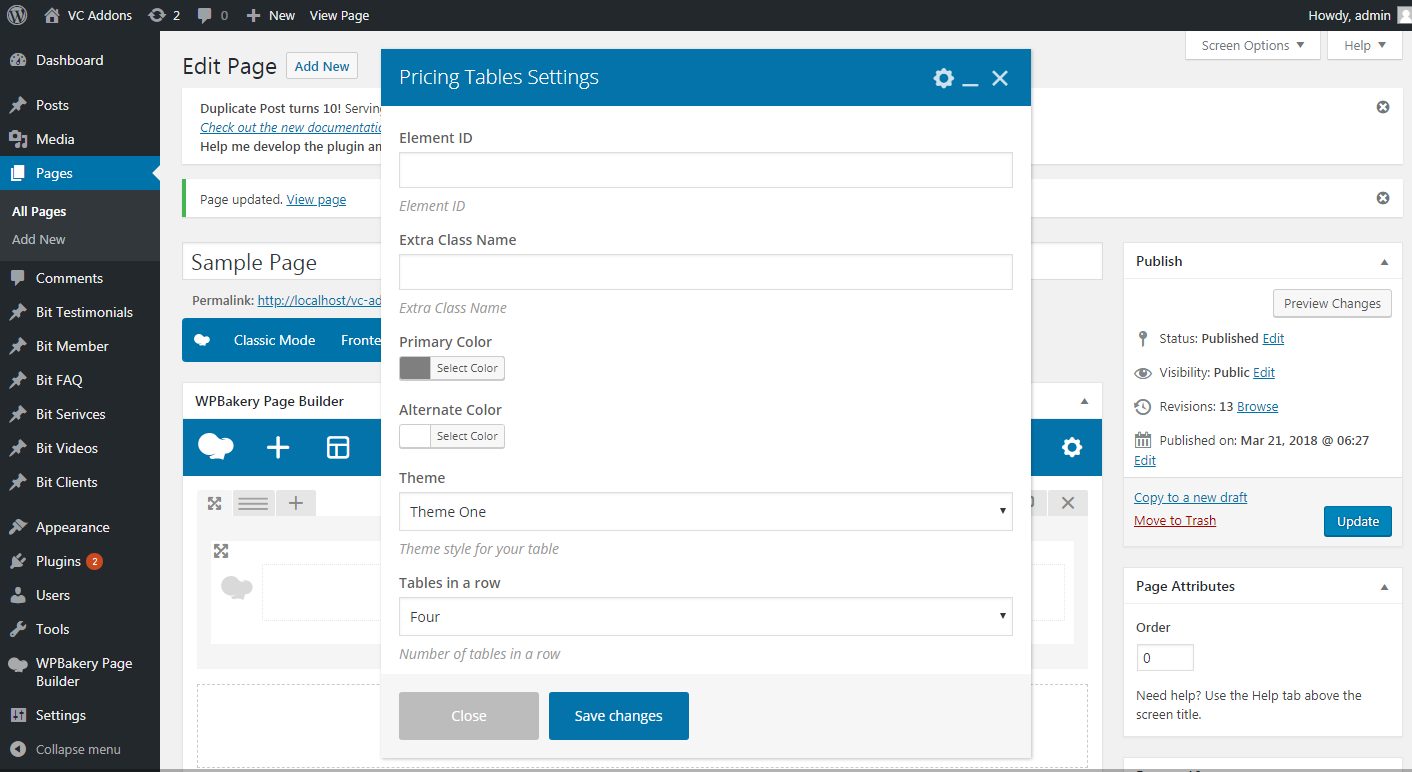Click the Element ID input field
This screenshot has width=1412, height=772.
click(x=705, y=170)
